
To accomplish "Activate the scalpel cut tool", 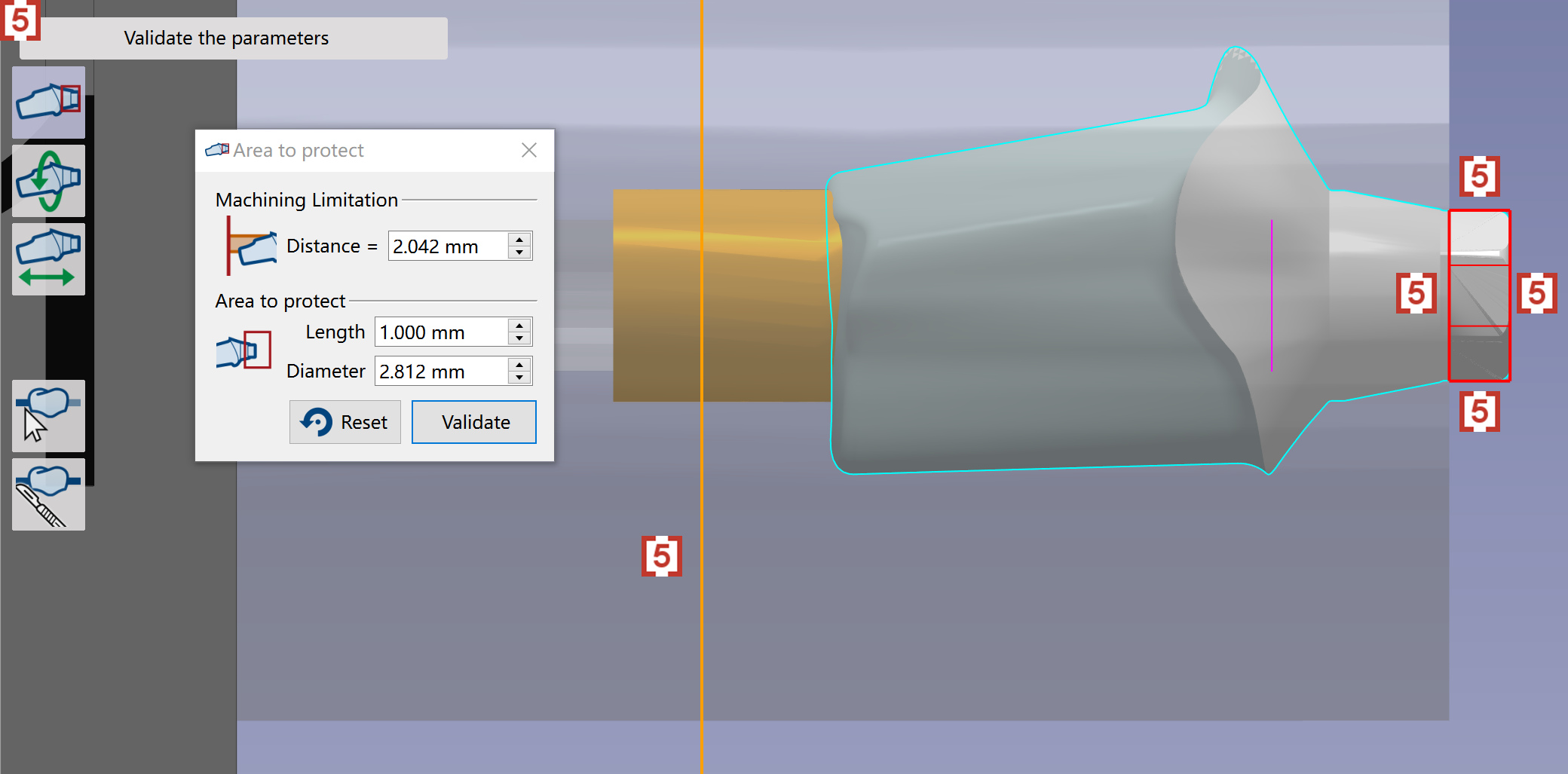I will pyautogui.click(x=48, y=494).
